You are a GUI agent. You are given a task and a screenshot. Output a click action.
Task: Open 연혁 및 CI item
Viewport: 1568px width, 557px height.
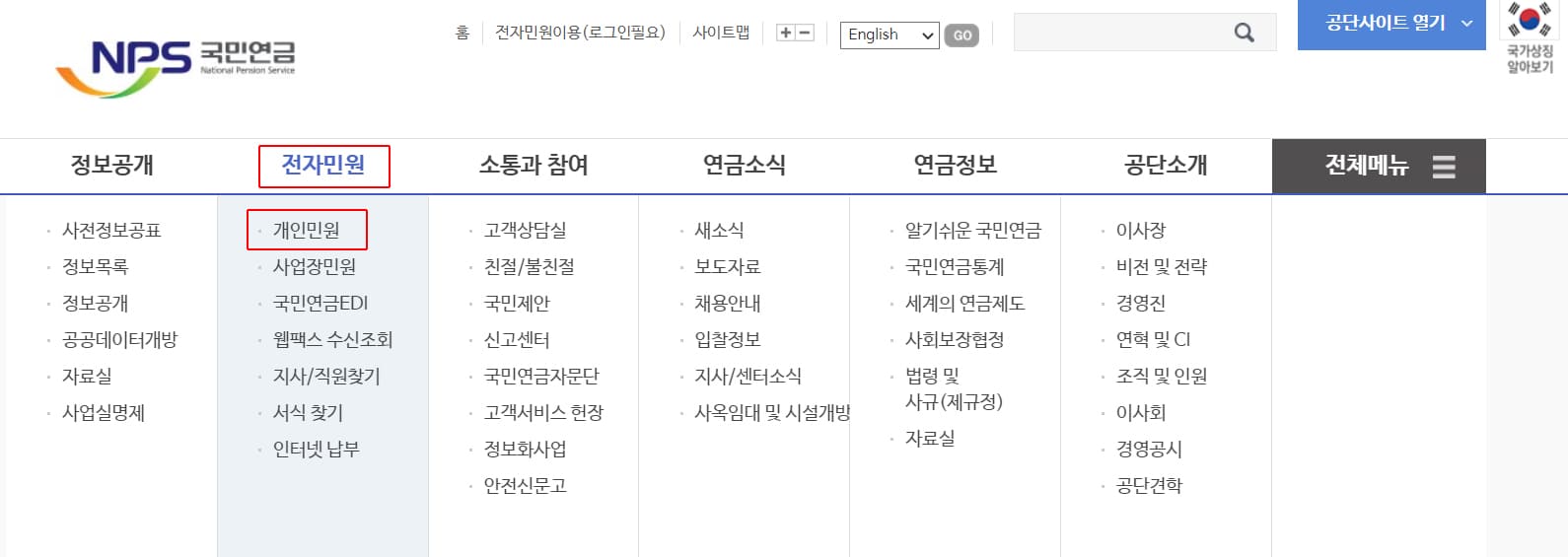(x=1153, y=340)
